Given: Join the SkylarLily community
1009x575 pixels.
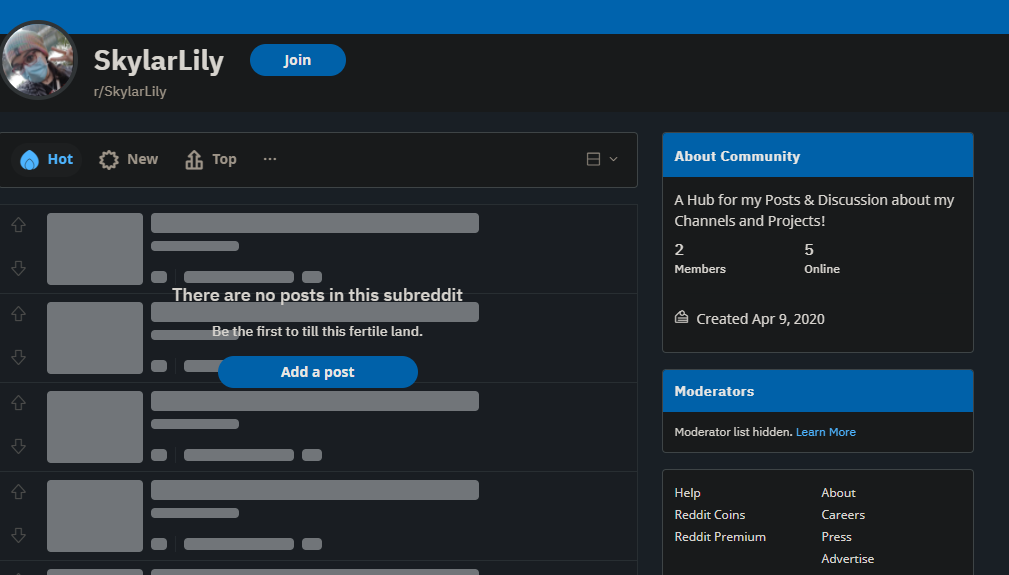Looking at the screenshot, I should click(x=297, y=60).
